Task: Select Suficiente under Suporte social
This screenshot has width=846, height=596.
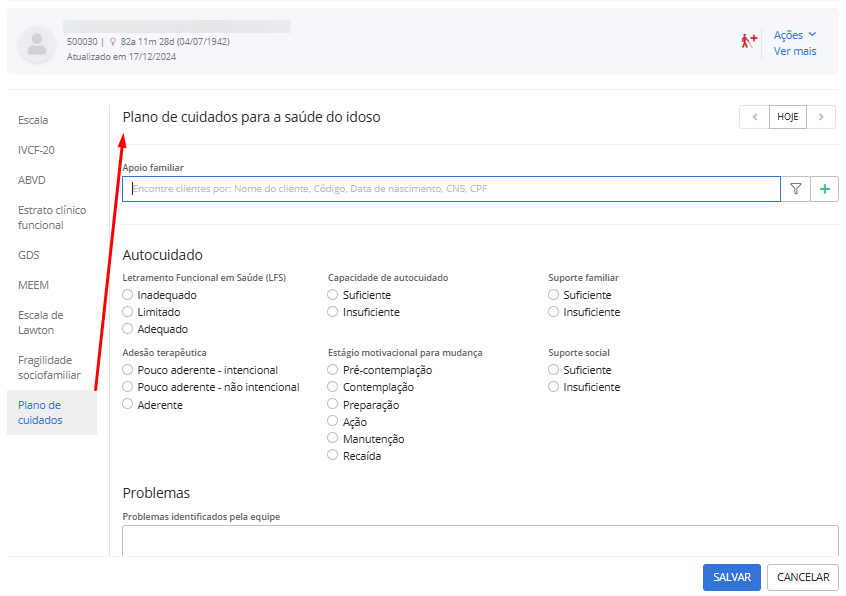Action: pyautogui.click(x=553, y=369)
